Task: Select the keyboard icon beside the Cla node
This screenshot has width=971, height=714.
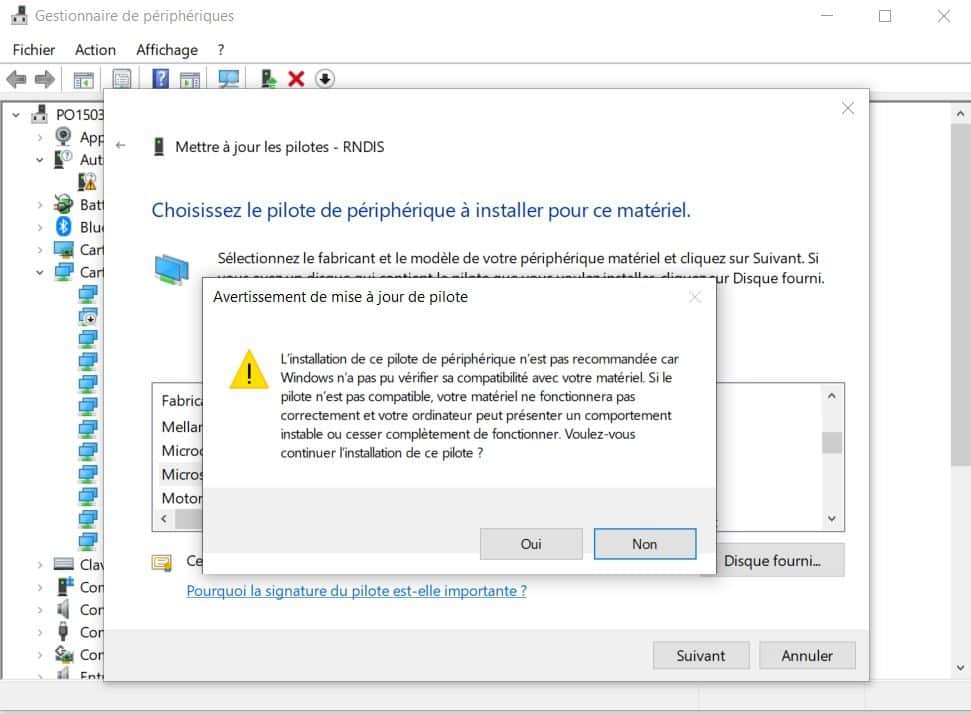Action: [x=64, y=564]
